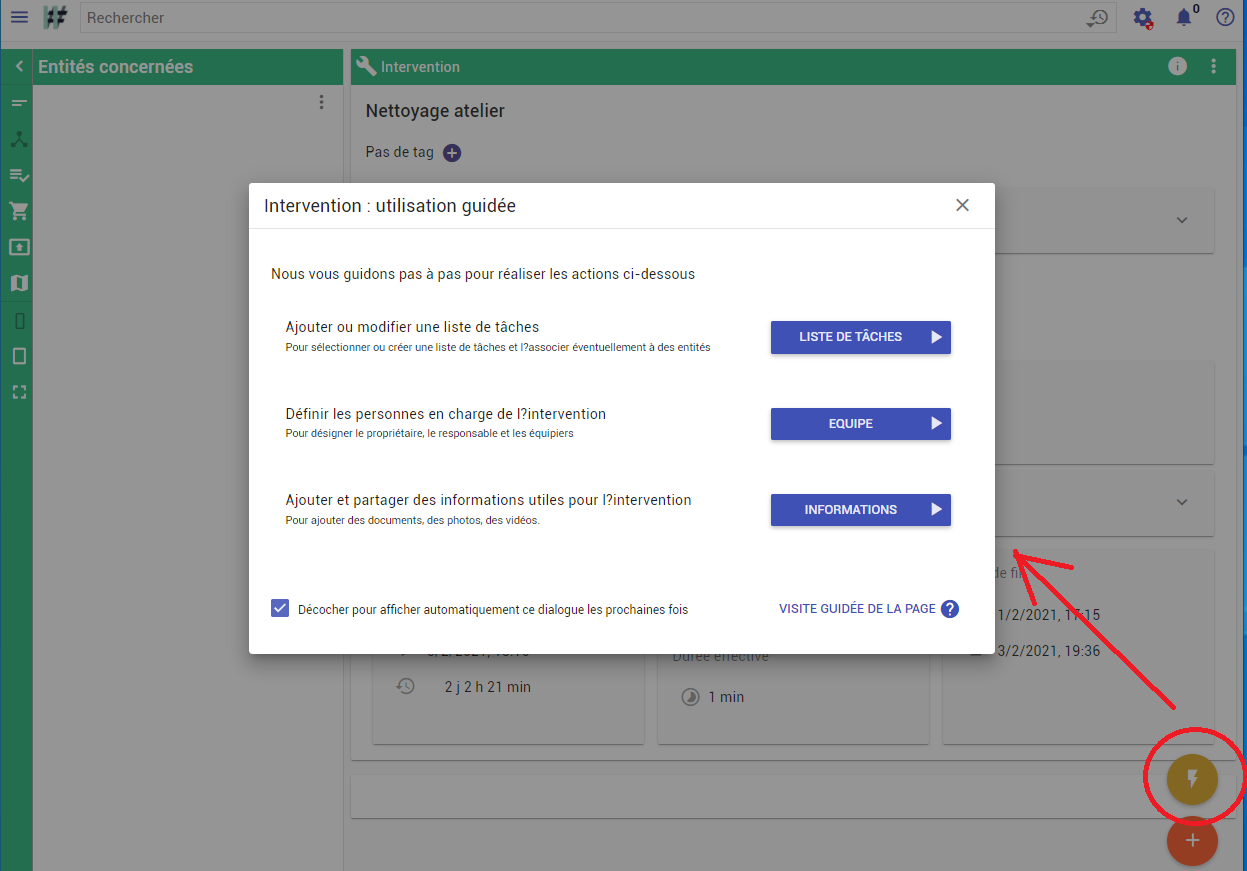This screenshot has width=1247, height=871.
Task: Click the Ajouter ou modifier une liste de tâches text
Action: coord(412,327)
